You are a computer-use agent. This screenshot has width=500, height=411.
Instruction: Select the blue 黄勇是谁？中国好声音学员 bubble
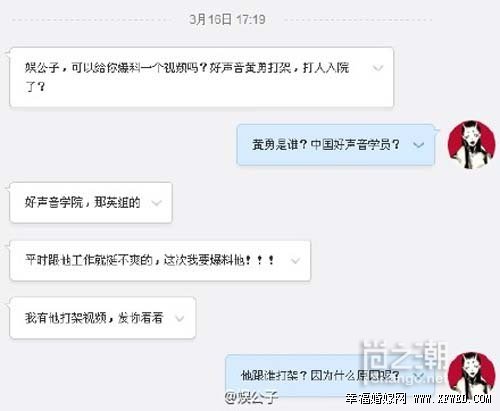336,145
